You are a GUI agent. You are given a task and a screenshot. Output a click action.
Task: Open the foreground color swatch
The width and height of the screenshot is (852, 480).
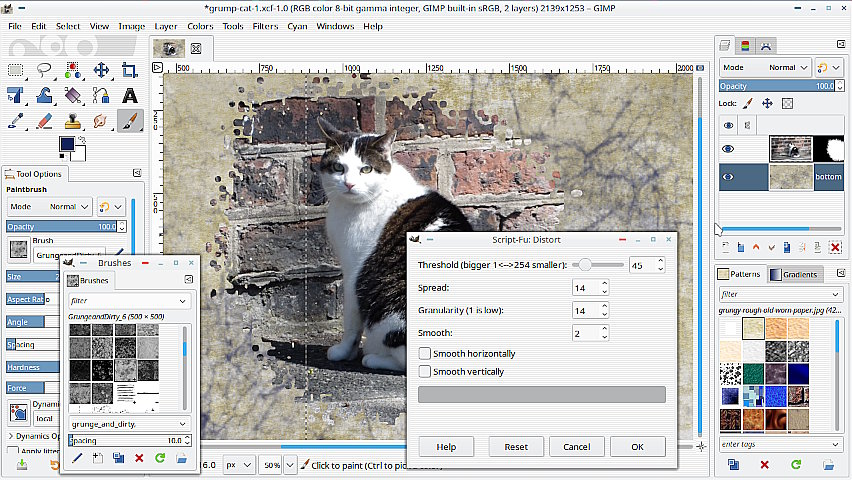pos(67,144)
